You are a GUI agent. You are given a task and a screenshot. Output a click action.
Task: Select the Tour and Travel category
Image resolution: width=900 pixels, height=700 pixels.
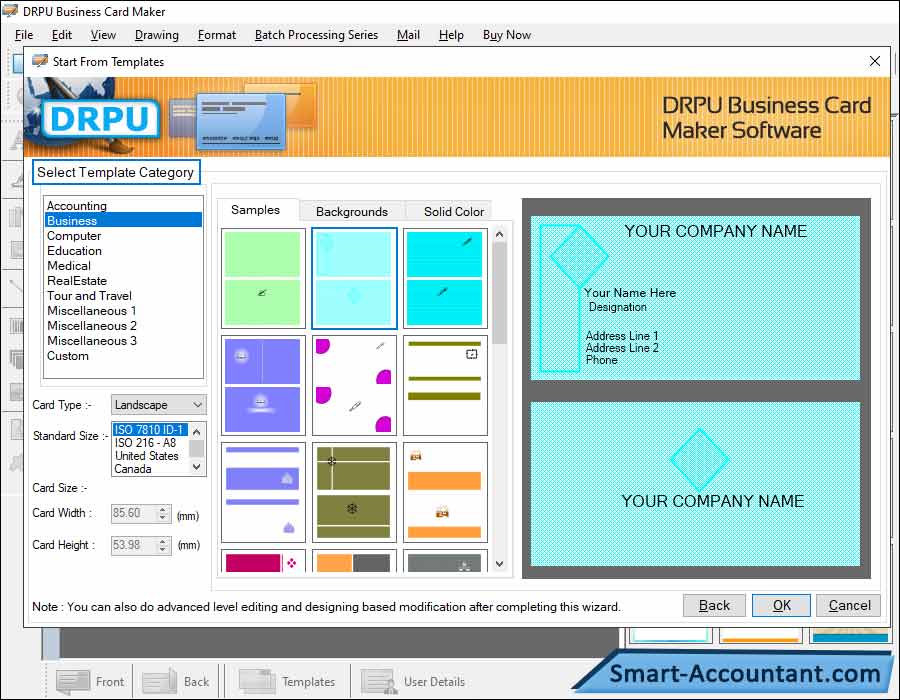pos(123,295)
